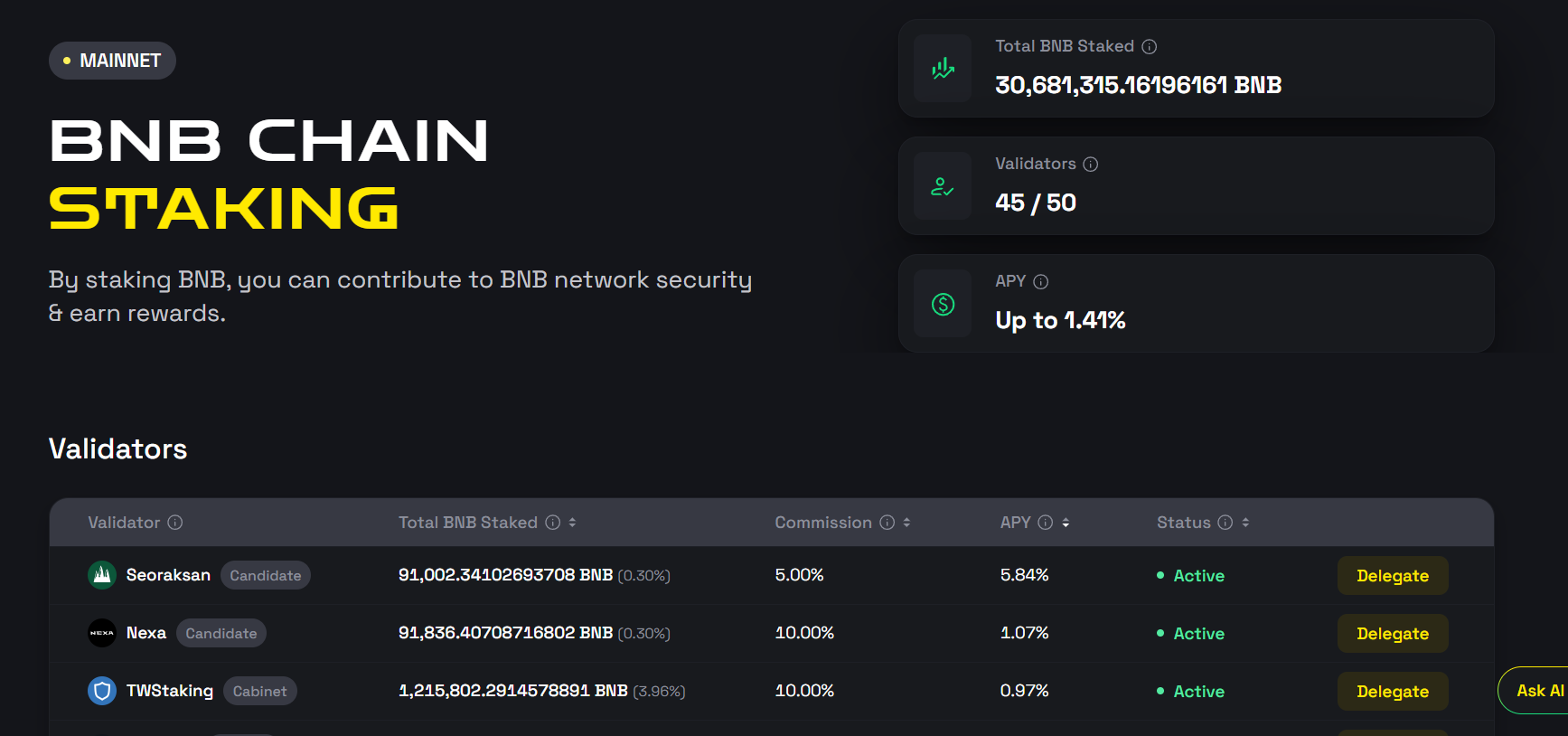Image resolution: width=1568 pixels, height=736 pixels.
Task: Delegate to TWStaking validator
Action: [1393, 692]
